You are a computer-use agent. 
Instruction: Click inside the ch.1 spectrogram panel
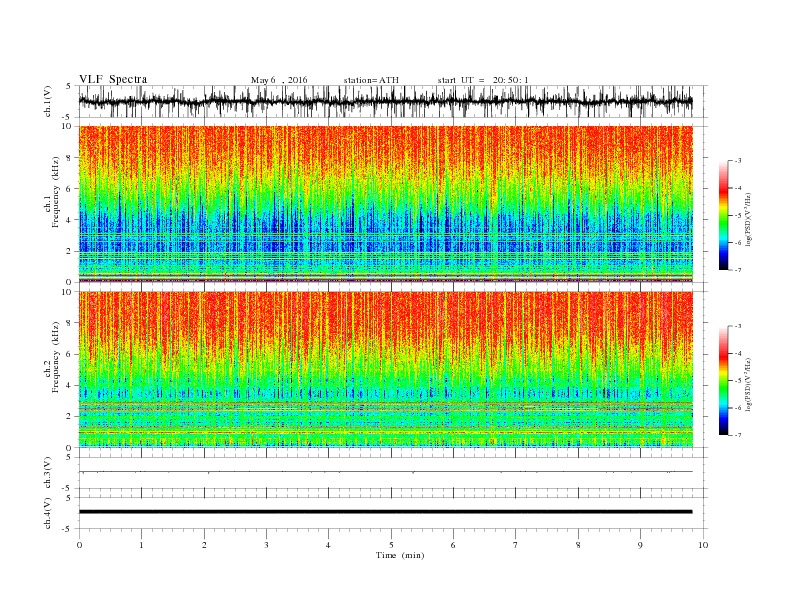coord(385,204)
